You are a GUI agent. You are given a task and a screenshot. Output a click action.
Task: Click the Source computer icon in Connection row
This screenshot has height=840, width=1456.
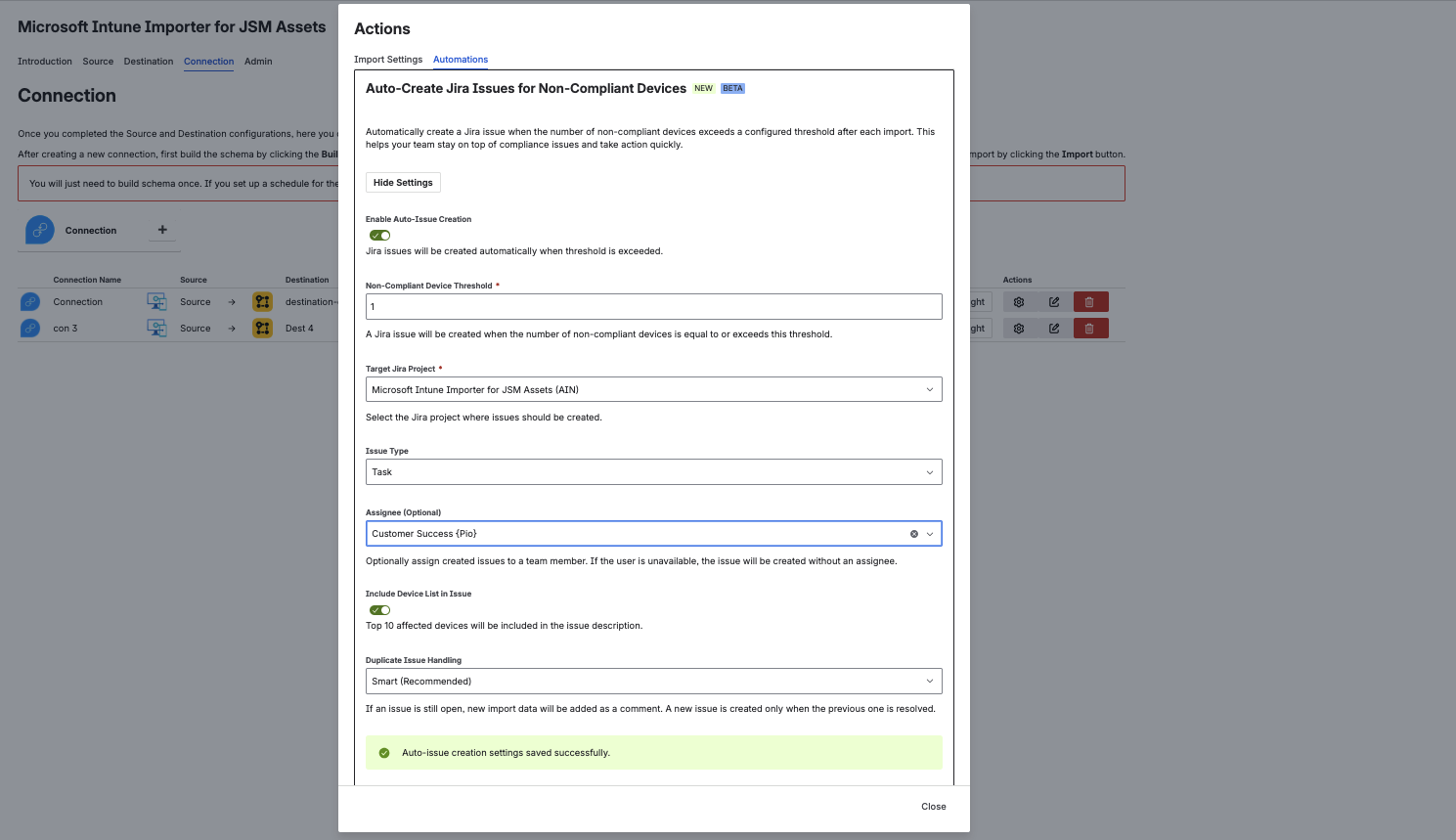point(156,302)
